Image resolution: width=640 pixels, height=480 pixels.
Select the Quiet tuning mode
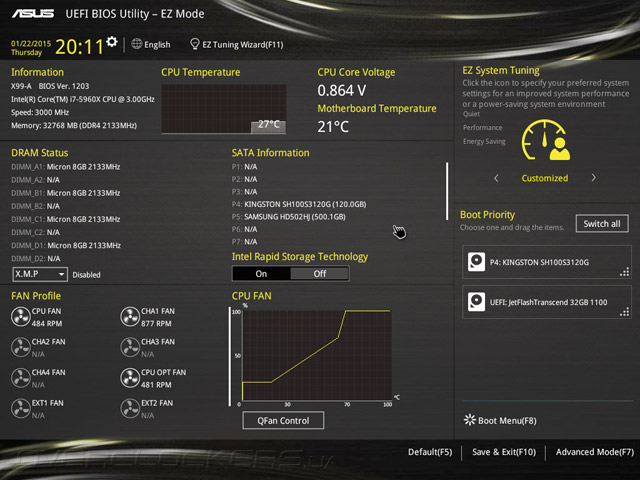[x=471, y=114]
